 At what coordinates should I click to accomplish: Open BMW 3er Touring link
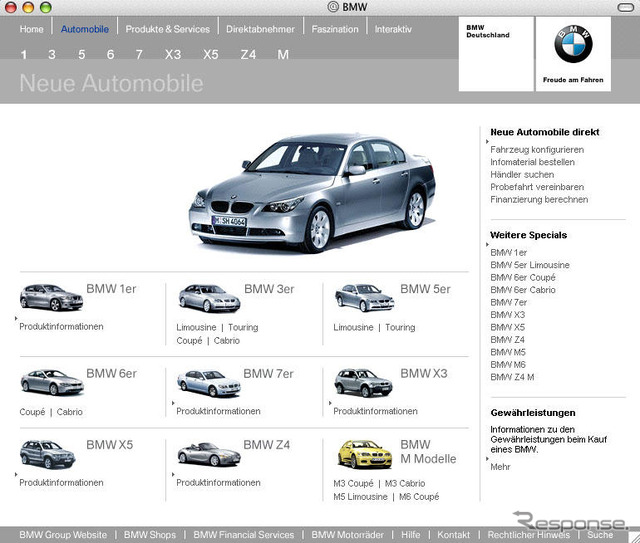(x=243, y=327)
